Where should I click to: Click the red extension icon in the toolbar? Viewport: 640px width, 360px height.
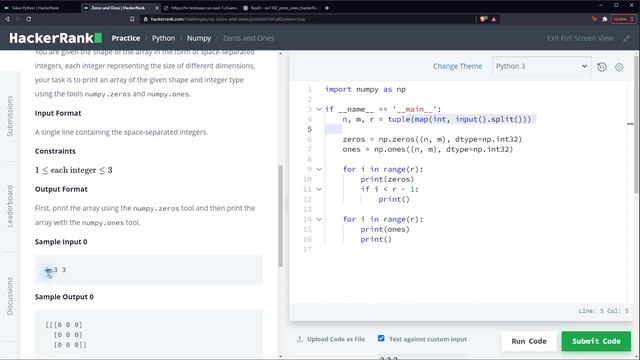594,19
